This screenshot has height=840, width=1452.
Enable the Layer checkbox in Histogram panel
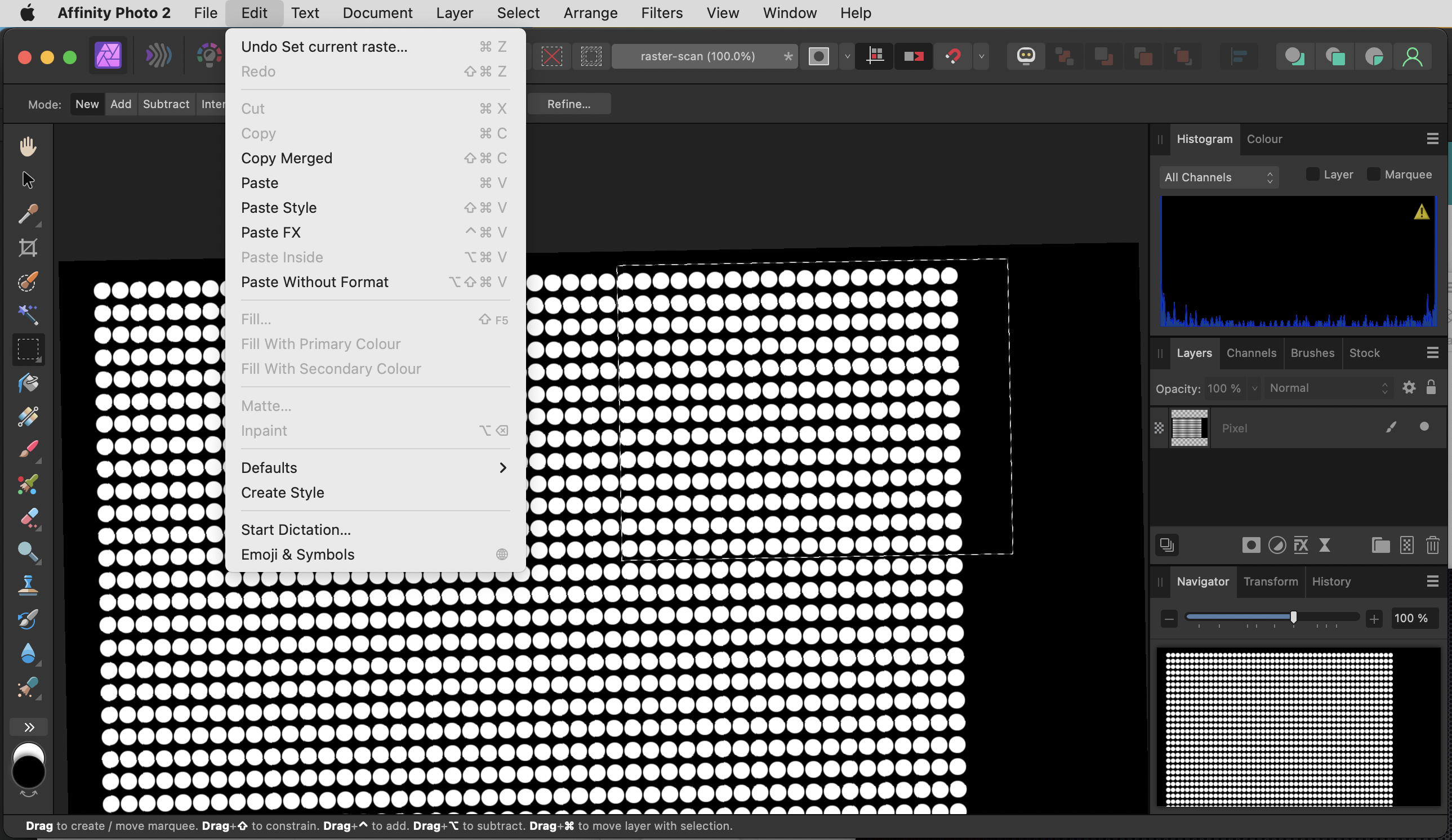click(x=1313, y=175)
